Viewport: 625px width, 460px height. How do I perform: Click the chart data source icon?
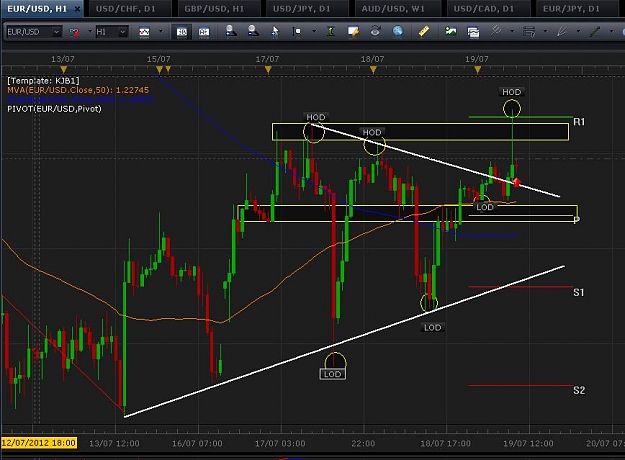74,32
